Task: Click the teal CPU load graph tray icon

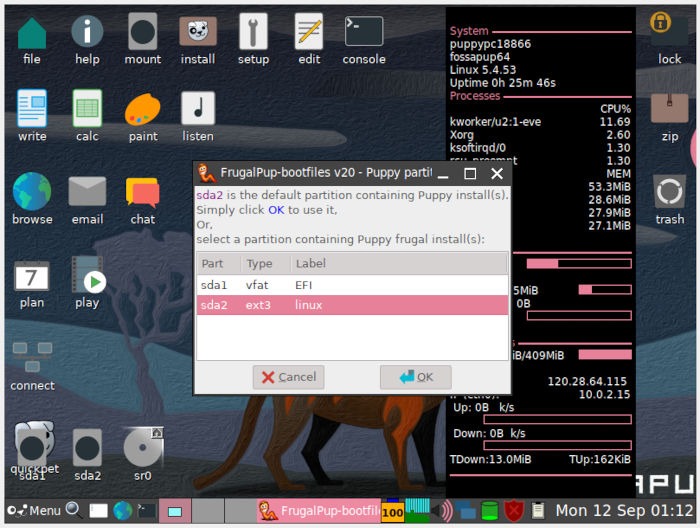Action: pyautogui.click(x=417, y=510)
